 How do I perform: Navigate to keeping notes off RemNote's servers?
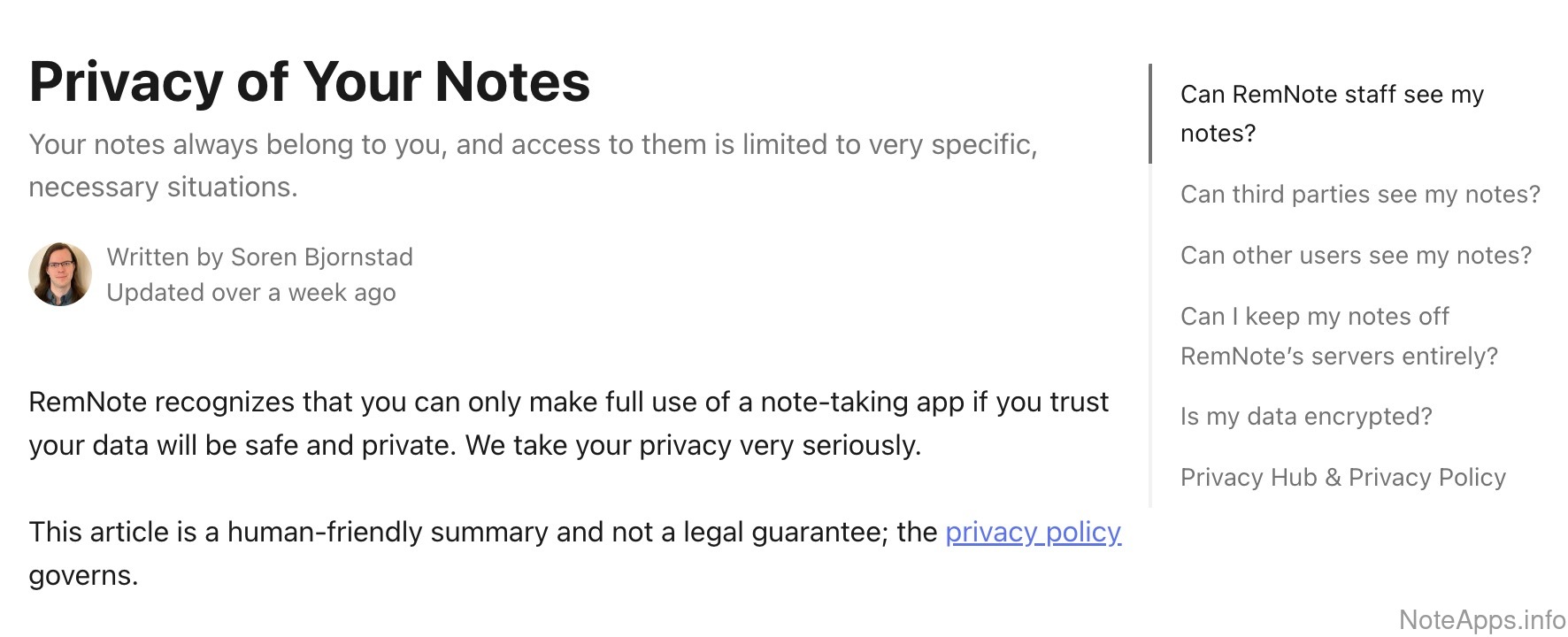[x=1338, y=336]
